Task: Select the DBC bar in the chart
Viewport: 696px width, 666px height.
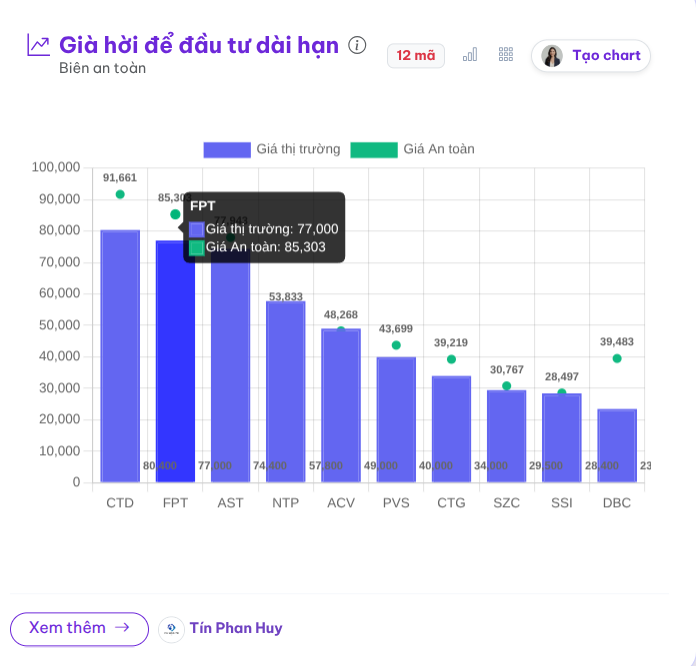Action: [x=617, y=445]
